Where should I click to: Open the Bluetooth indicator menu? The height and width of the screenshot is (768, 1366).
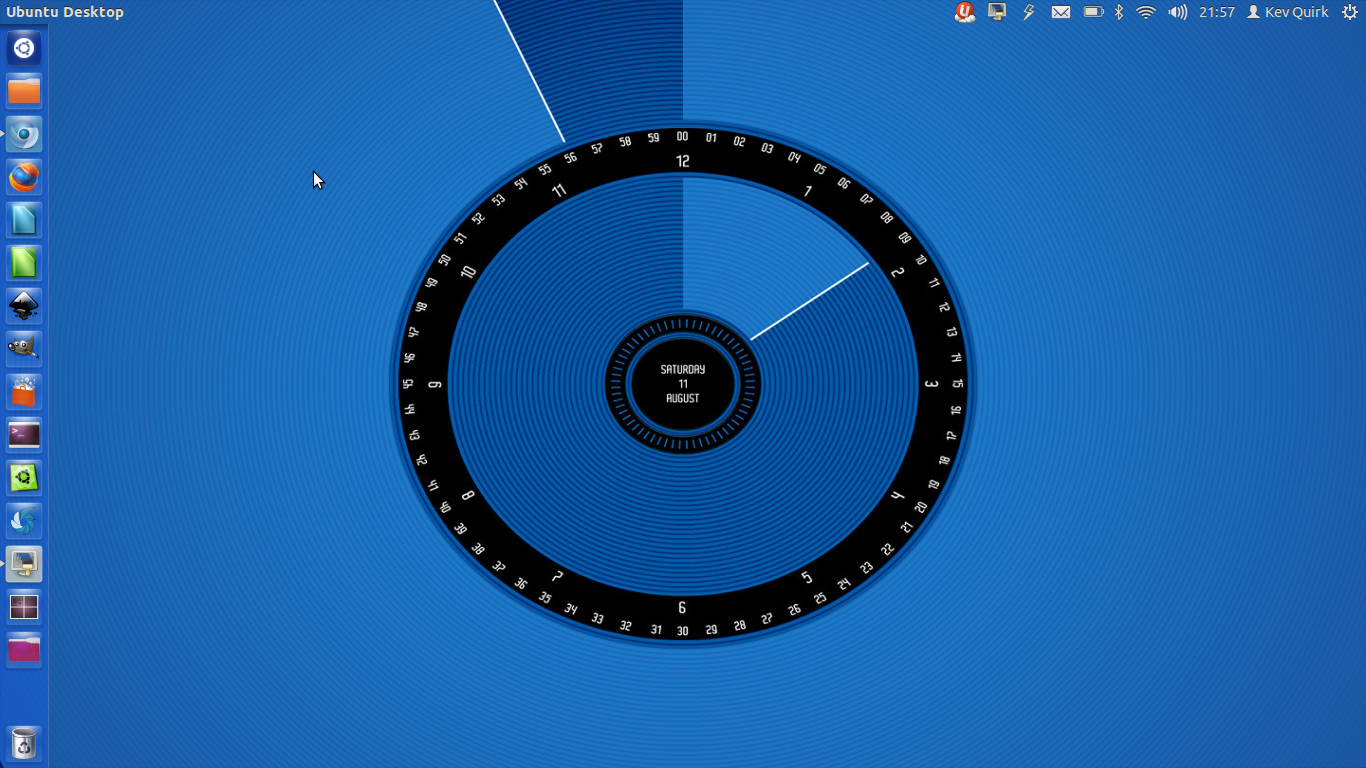(x=1119, y=12)
